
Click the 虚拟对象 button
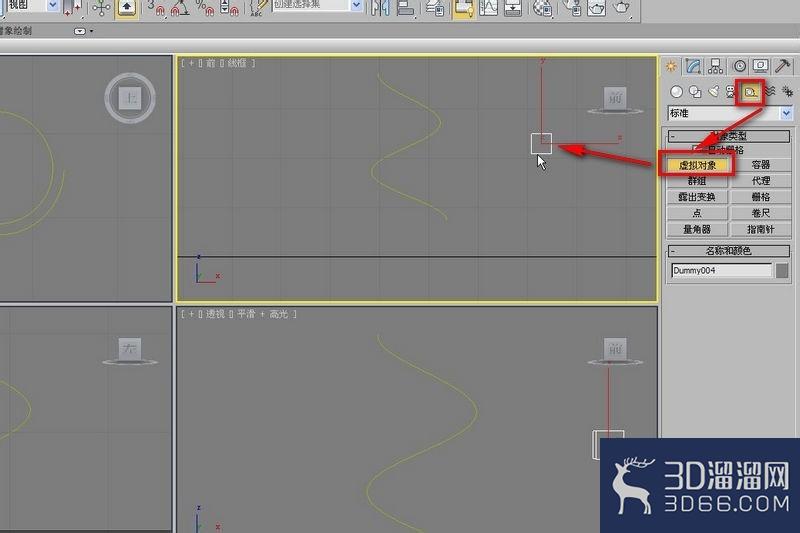[697, 165]
